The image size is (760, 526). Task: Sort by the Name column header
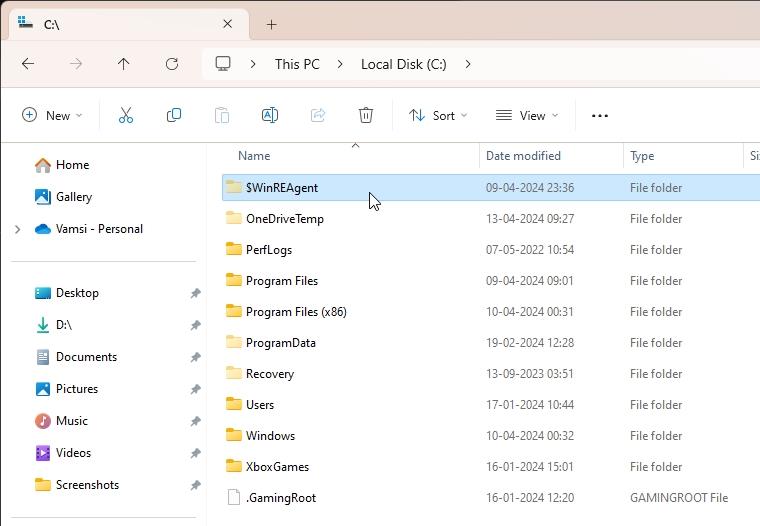[254, 156]
